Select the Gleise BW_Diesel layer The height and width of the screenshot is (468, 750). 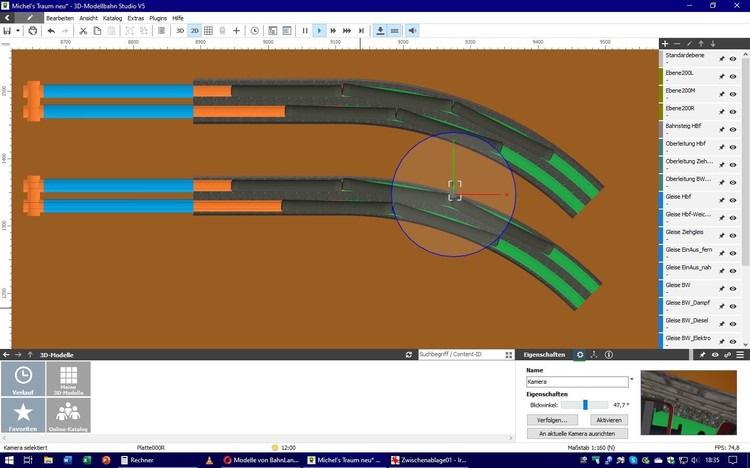coord(699,324)
